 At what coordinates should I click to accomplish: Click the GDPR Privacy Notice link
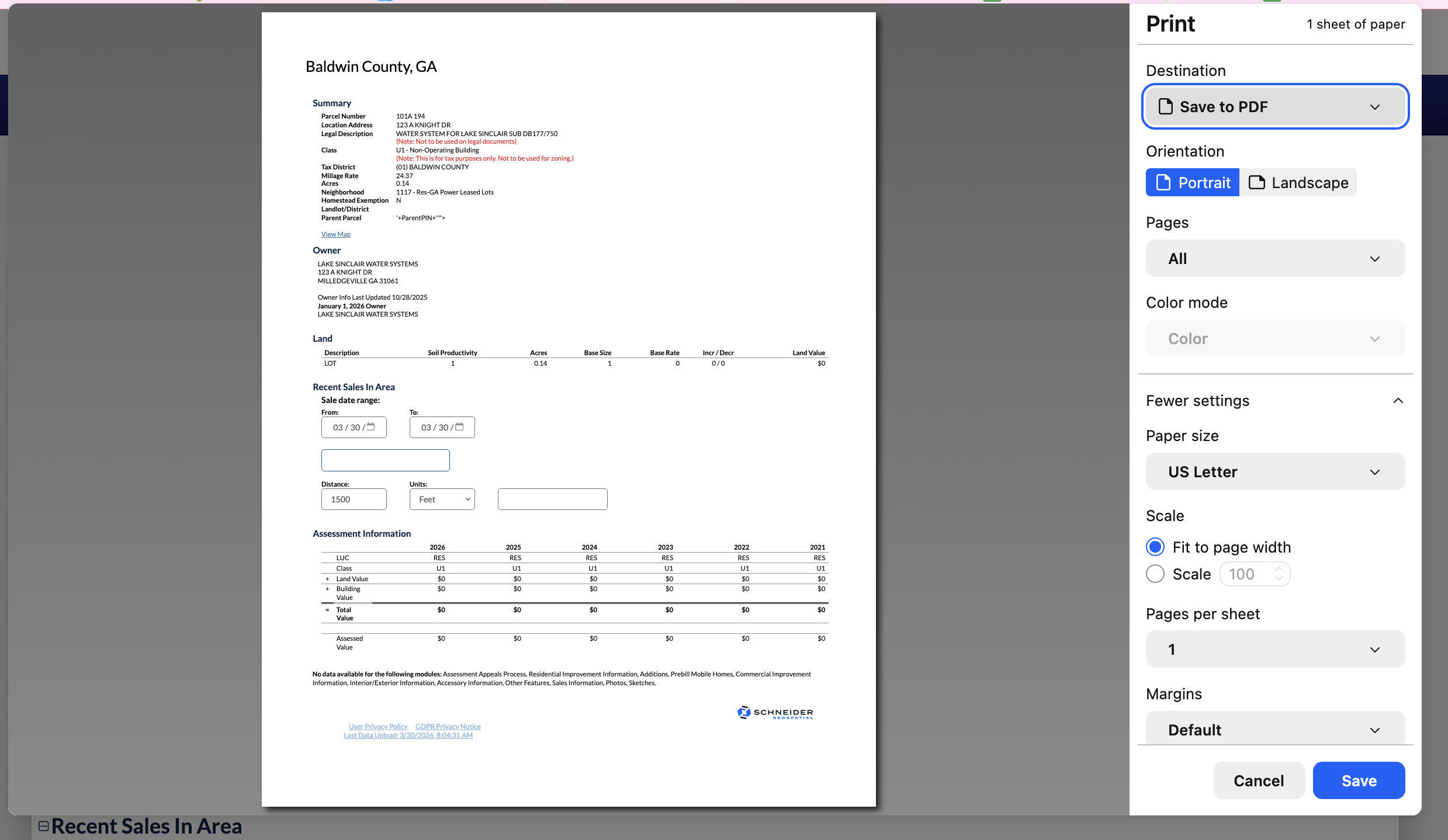448,727
